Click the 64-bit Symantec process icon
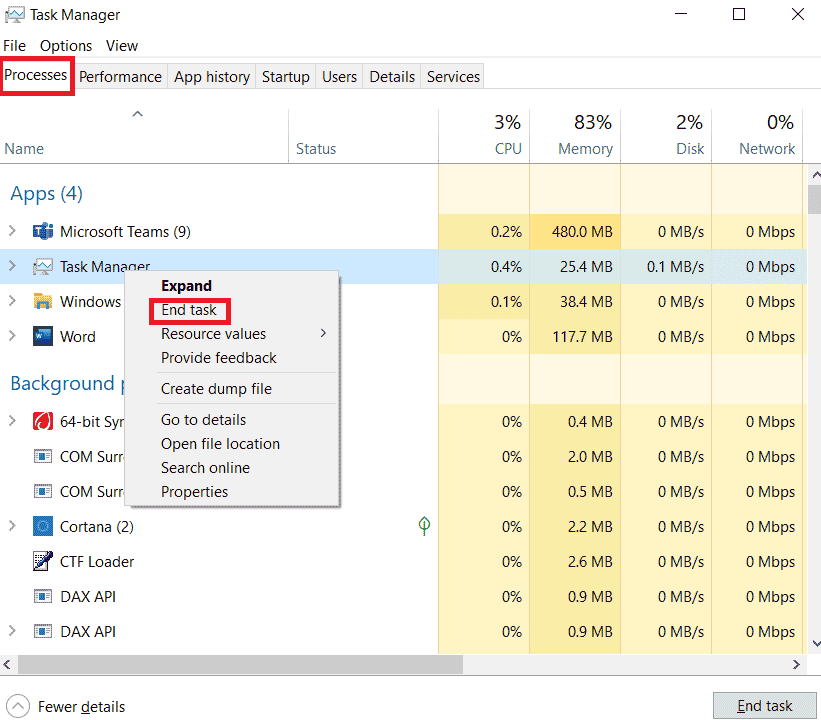Image resolution: width=821 pixels, height=720 pixels. click(42, 421)
